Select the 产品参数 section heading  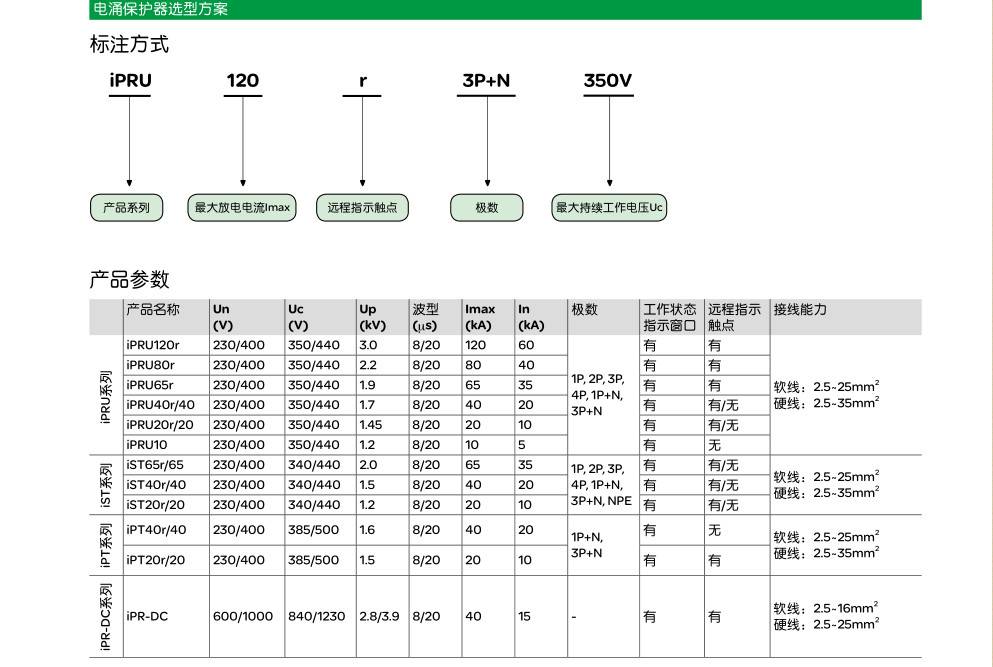(129, 279)
